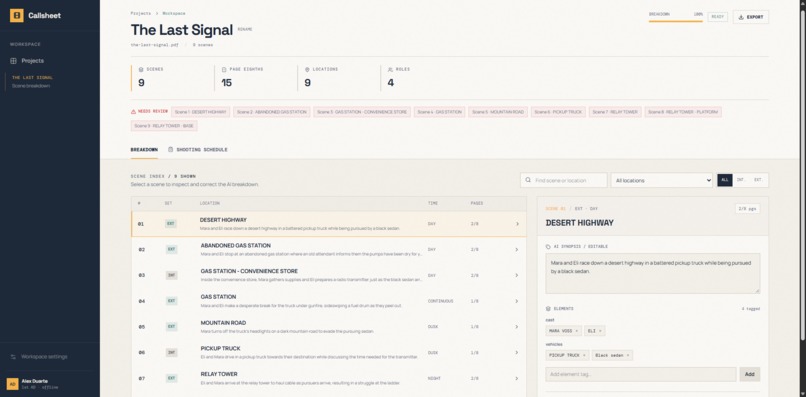
Task: Filter scenes by EXT
Action: [758, 180]
